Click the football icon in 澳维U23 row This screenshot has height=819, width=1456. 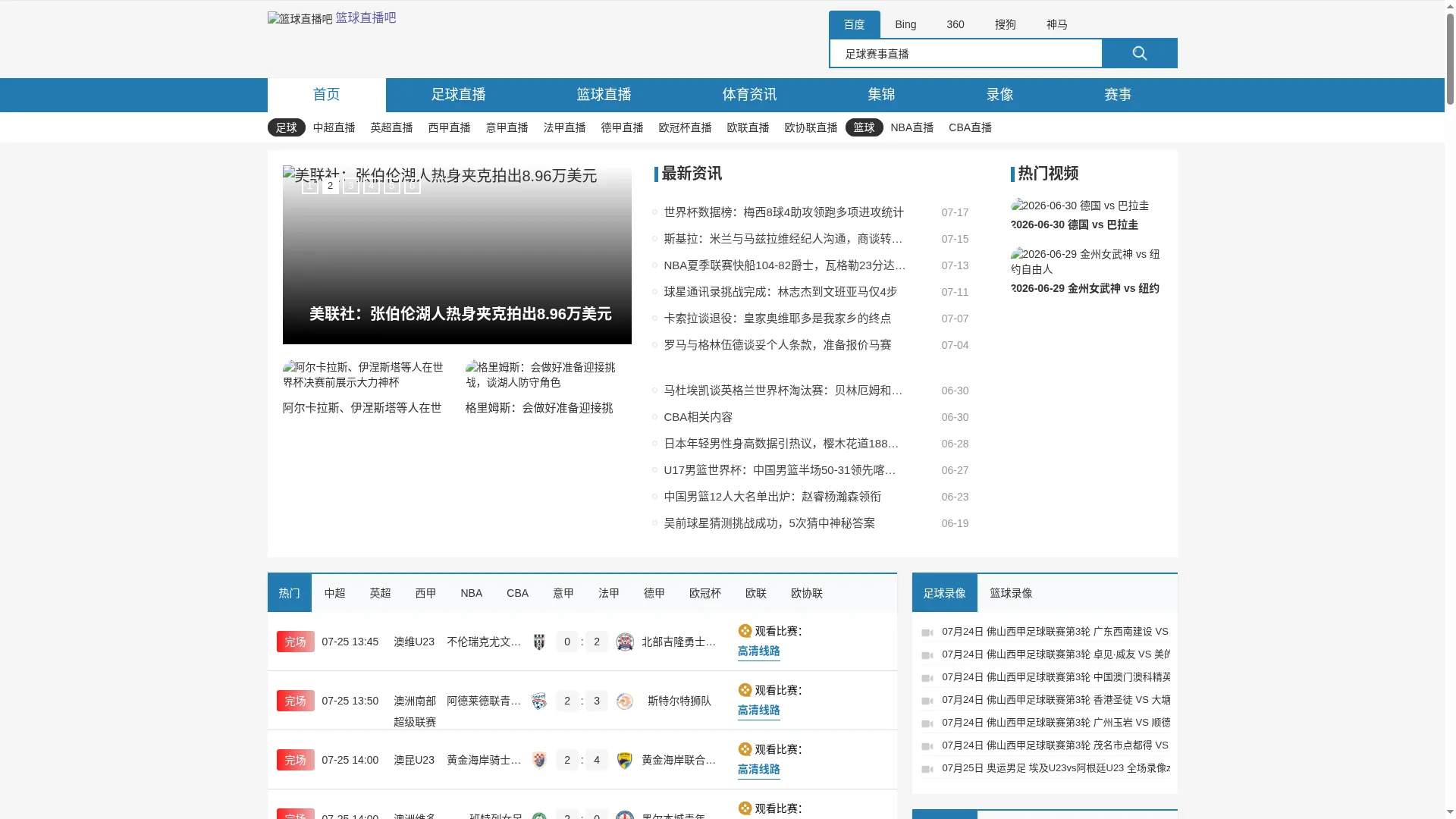coord(745,631)
